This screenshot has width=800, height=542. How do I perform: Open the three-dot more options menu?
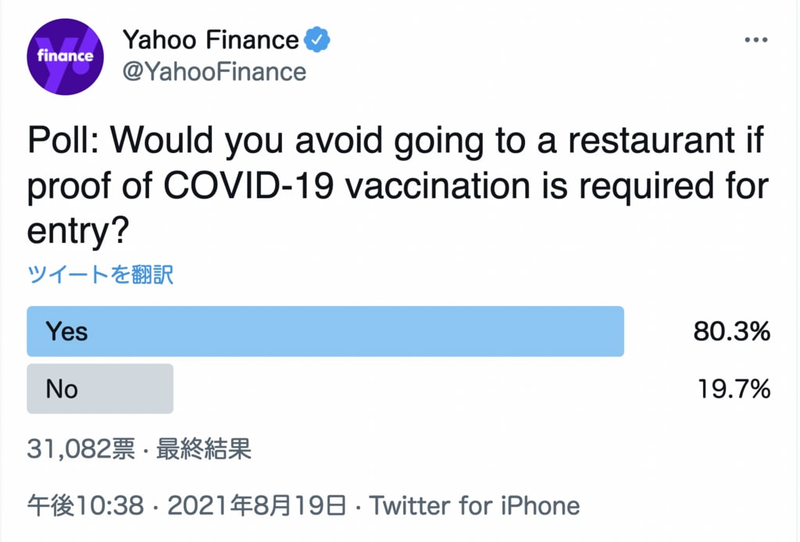pos(756,40)
